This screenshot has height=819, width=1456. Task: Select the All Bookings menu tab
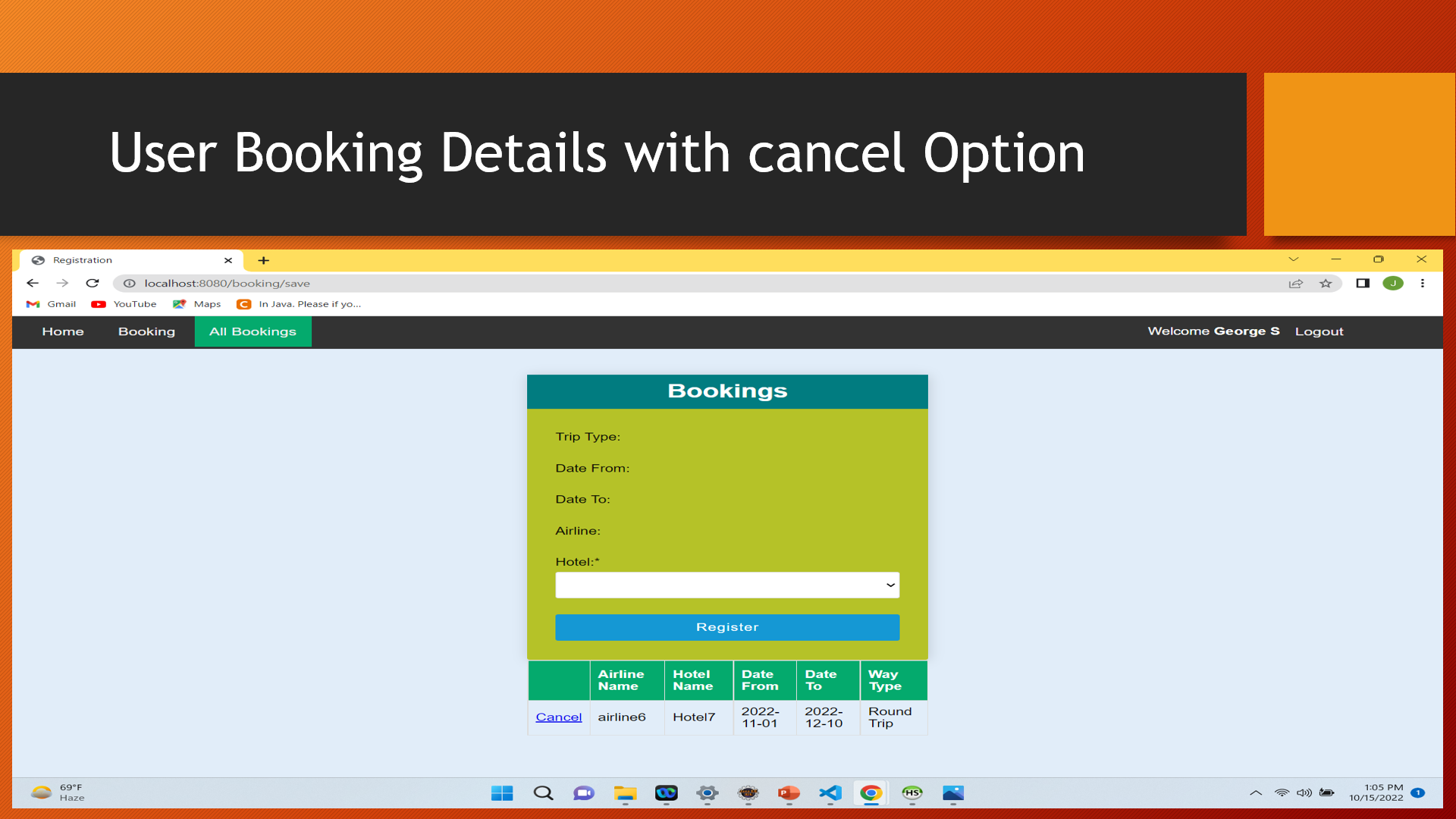click(x=253, y=331)
